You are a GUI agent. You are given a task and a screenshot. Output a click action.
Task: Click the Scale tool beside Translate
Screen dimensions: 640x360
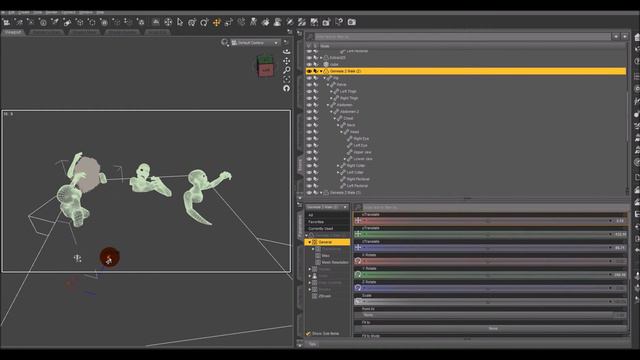click(x=229, y=22)
